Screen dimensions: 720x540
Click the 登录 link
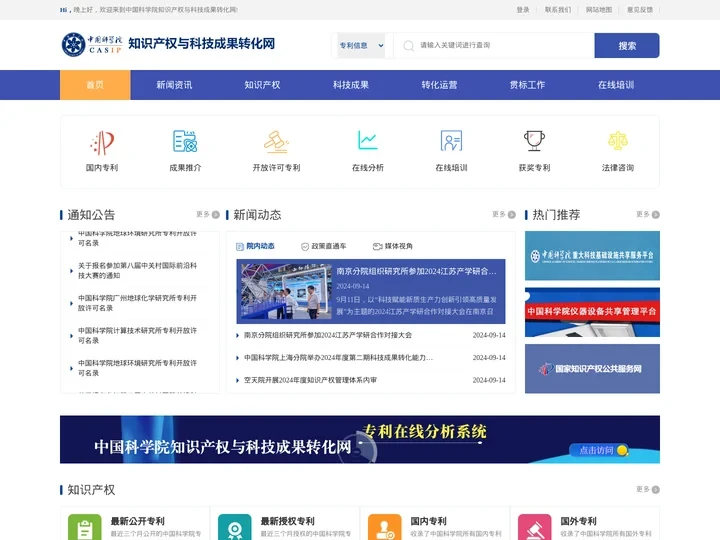523,10
